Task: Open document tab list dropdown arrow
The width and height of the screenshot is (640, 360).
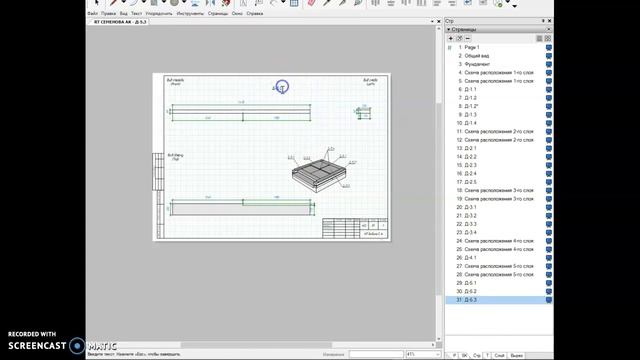Action: pyautogui.click(x=432, y=21)
